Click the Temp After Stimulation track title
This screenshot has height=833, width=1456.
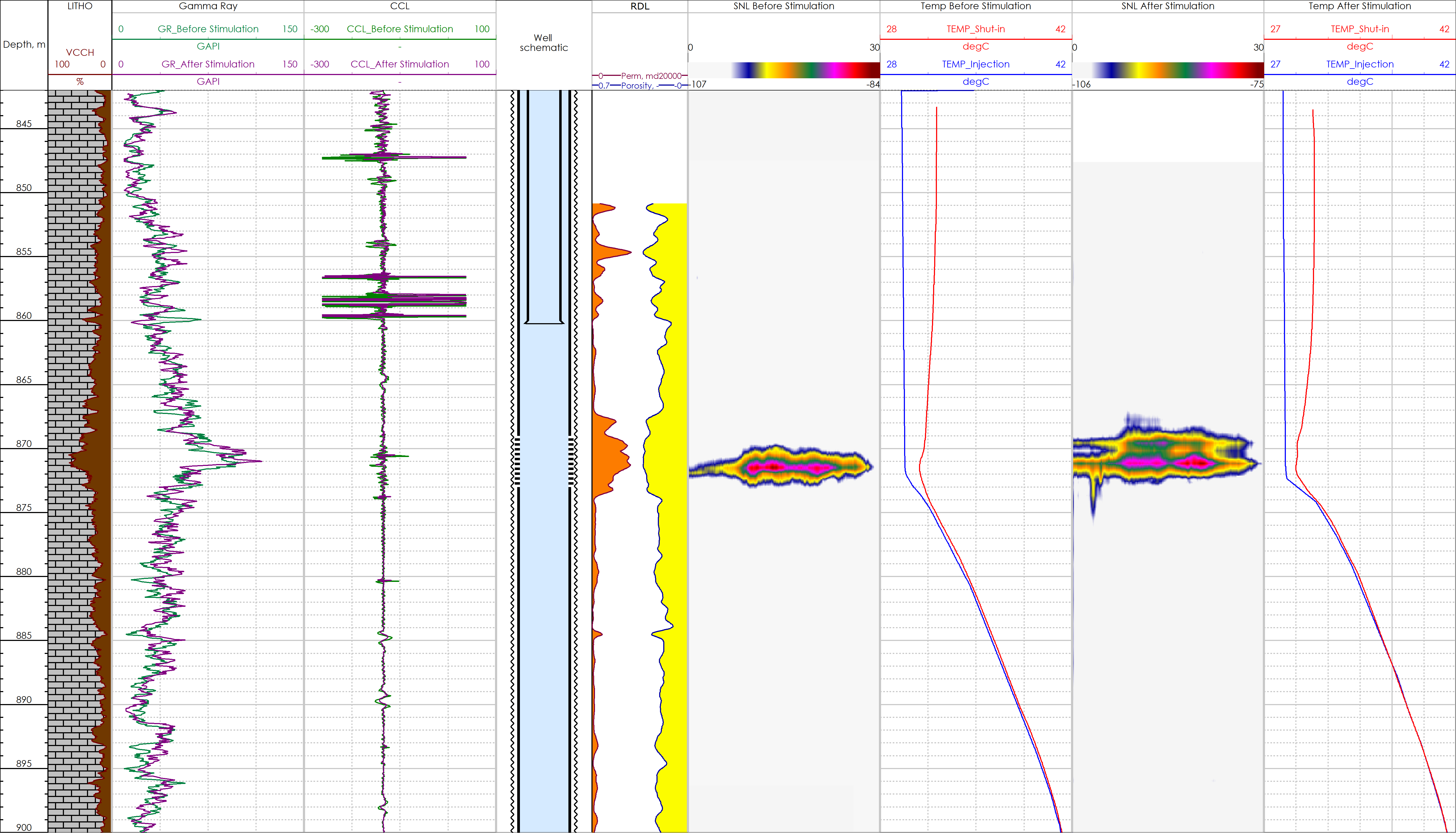tap(1359, 6)
